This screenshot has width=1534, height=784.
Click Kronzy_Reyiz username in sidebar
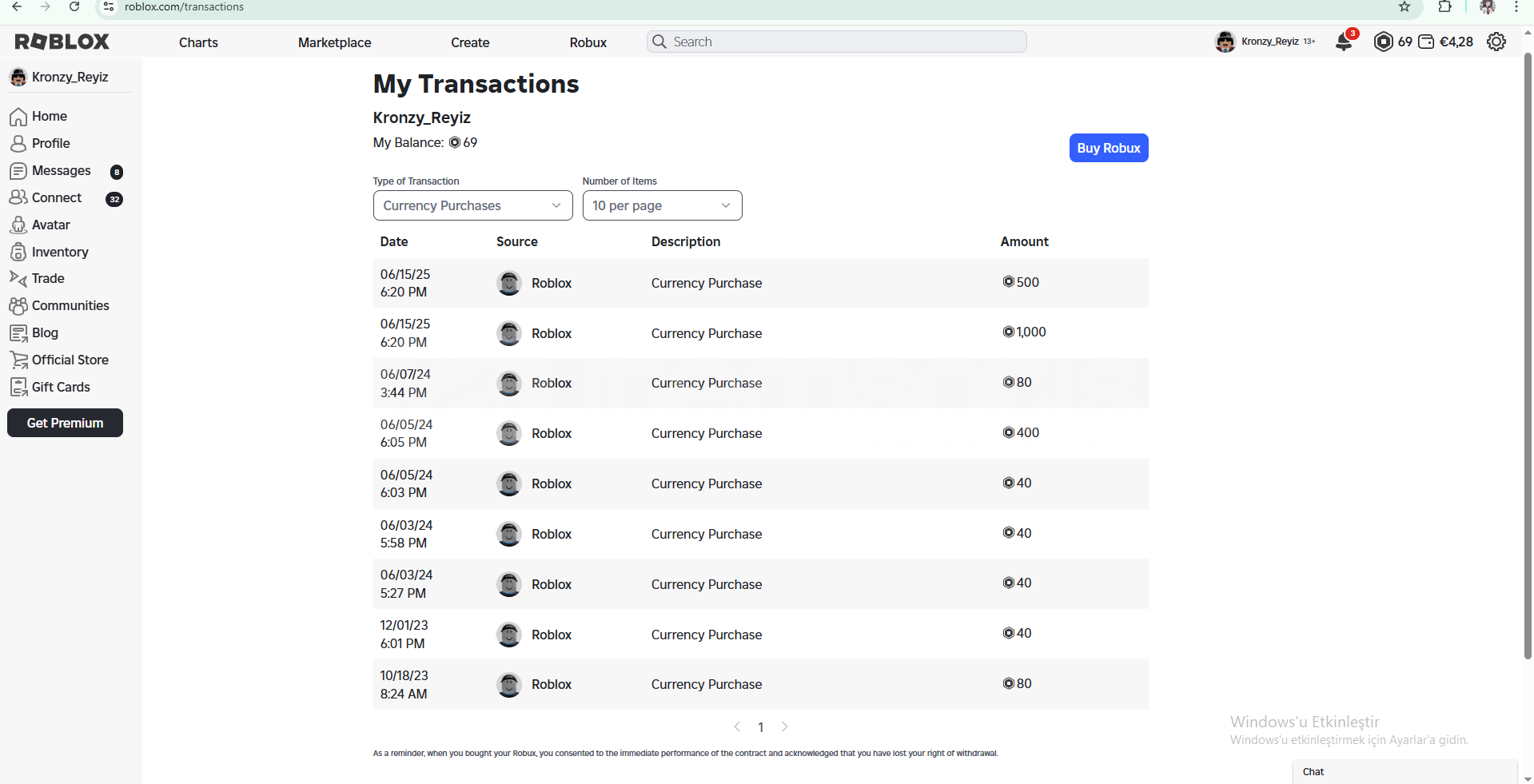click(x=70, y=78)
